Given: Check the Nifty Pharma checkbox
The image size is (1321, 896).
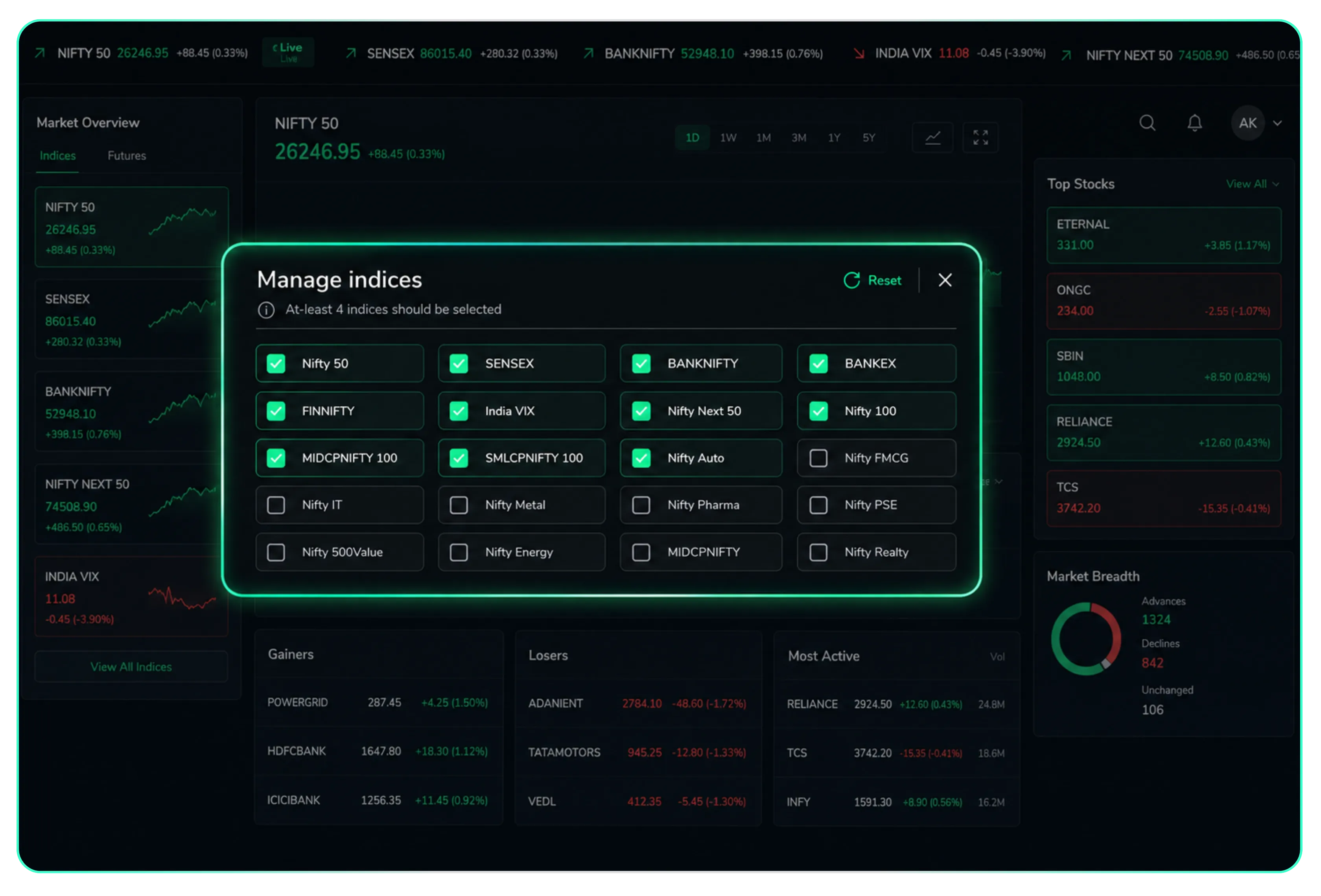Looking at the screenshot, I should 641,505.
